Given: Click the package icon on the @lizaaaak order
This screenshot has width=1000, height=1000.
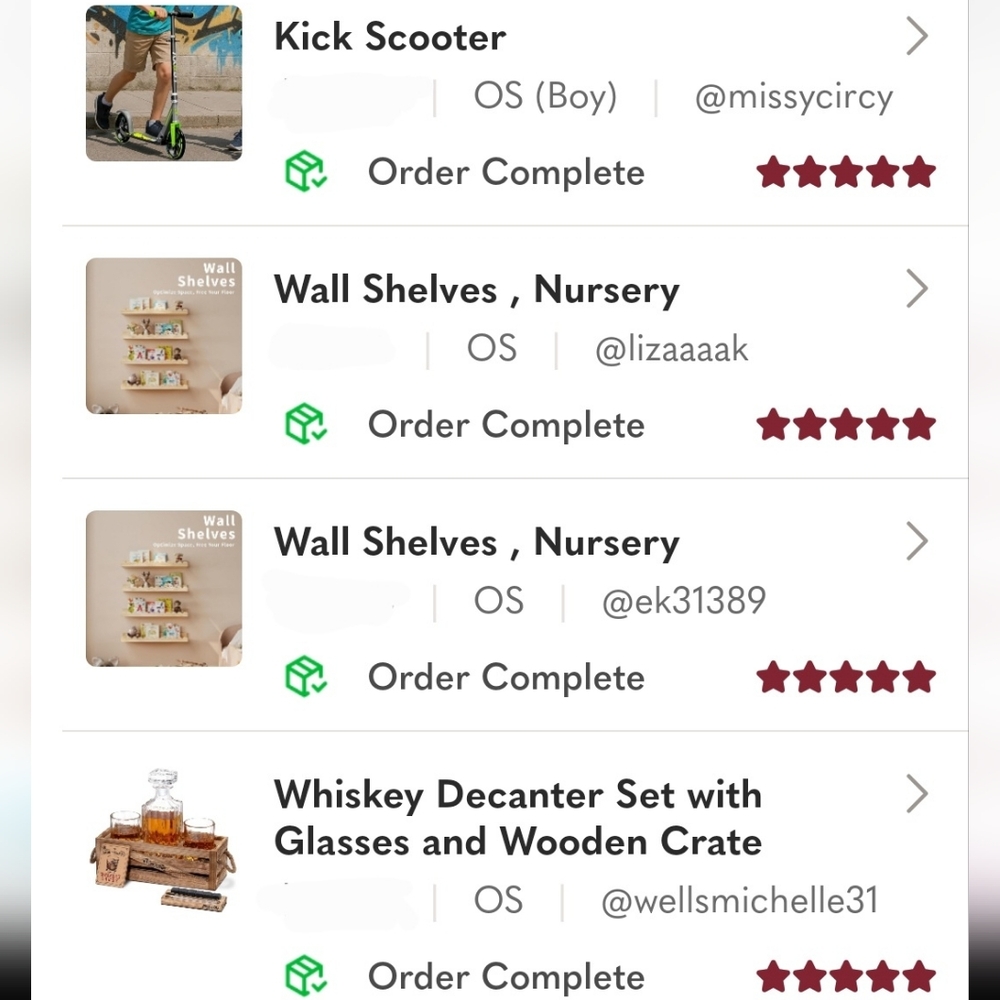Looking at the screenshot, I should tap(305, 423).
